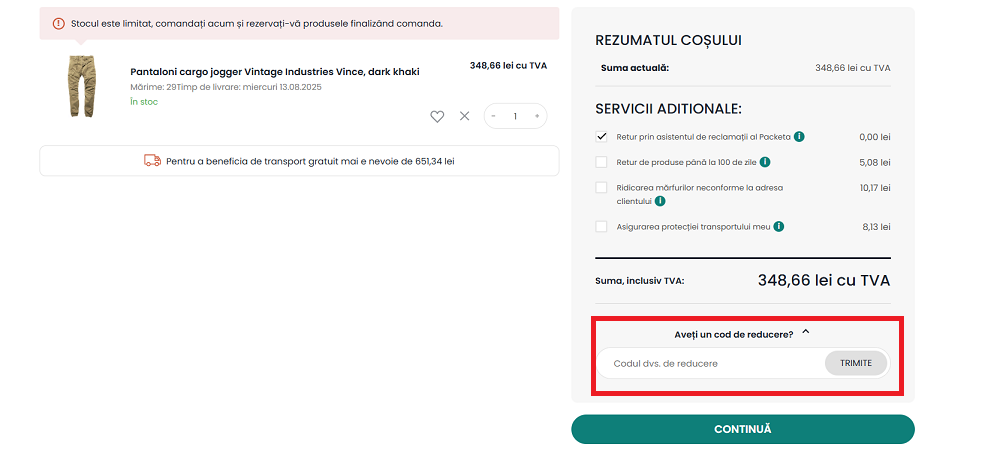1000x450 pixels.
Task: Increase quantity with plus button
Action: (537, 116)
